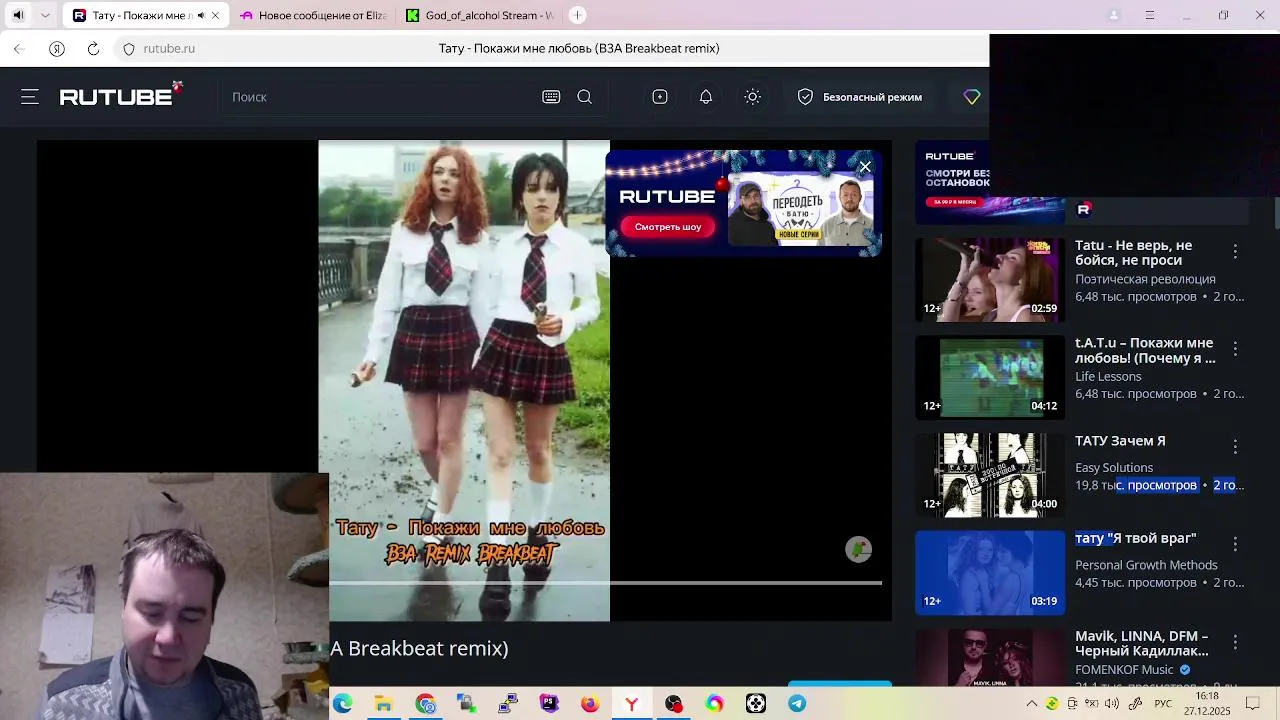Image resolution: width=1280 pixels, height=720 pixels.
Task: Open a new browser tab
Action: pos(577,15)
